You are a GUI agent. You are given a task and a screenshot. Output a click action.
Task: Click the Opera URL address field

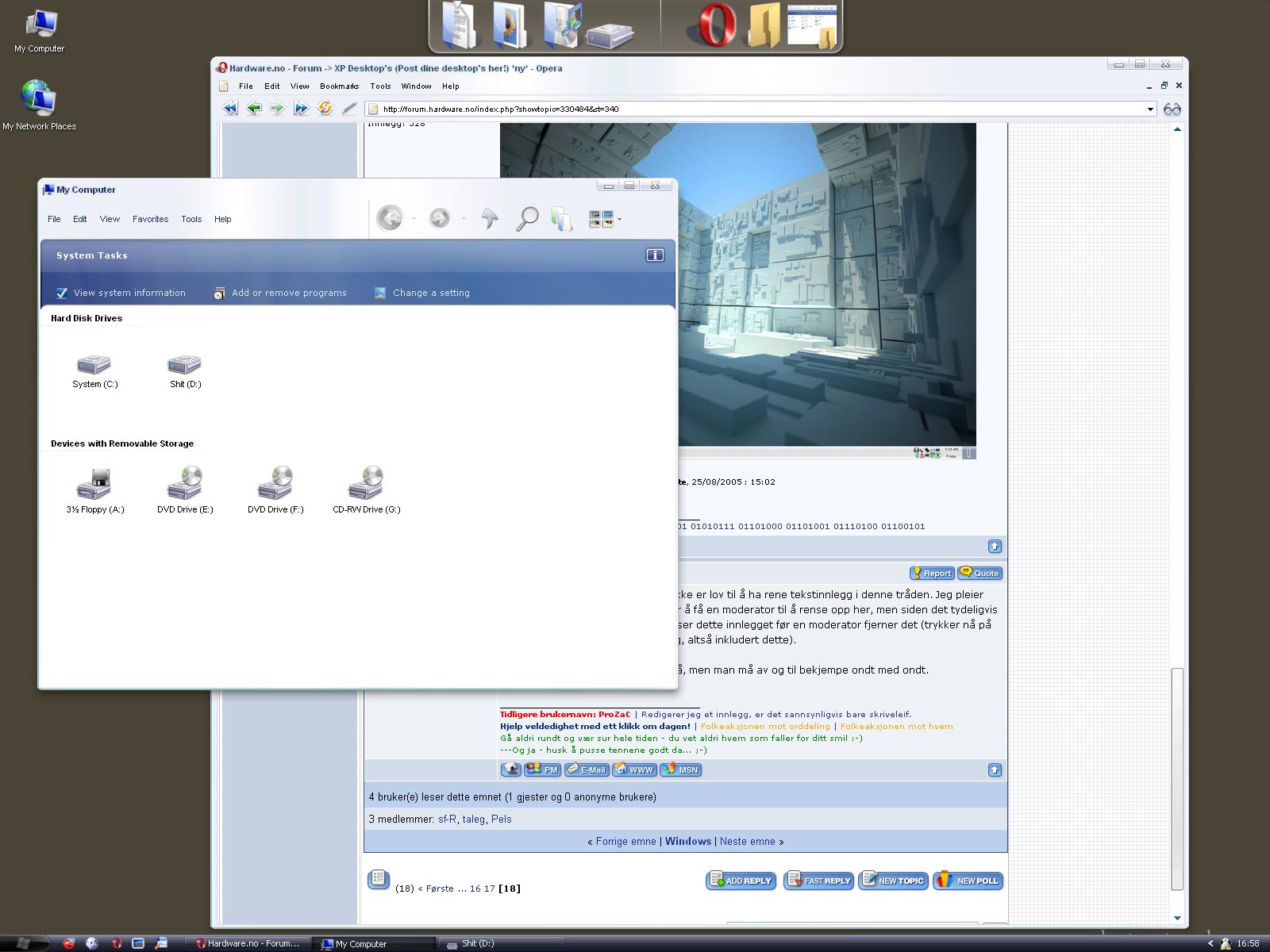coord(760,109)
